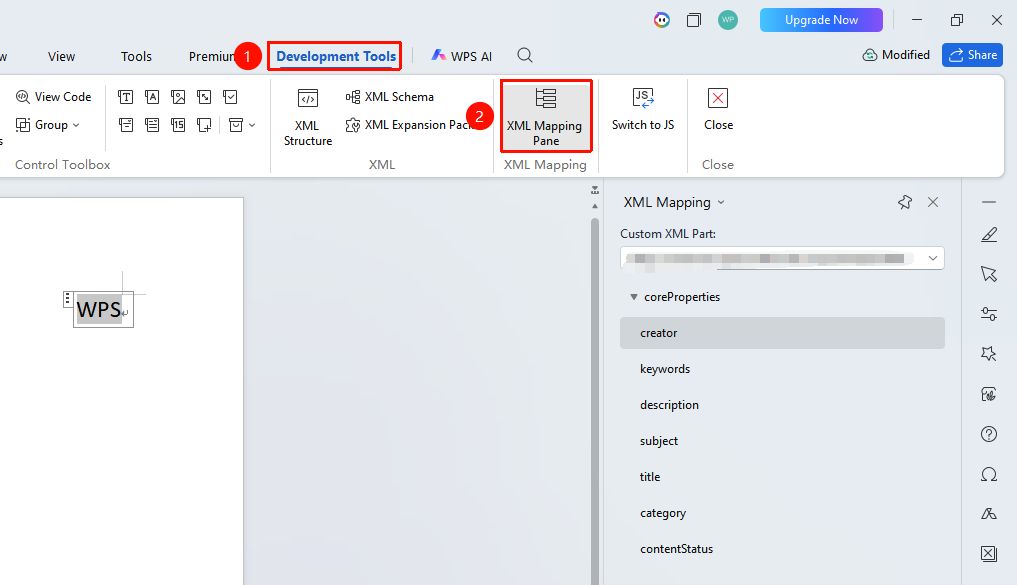
Task: Open the Custom XML Part dropdown
Action: click(x=782, y=258)
